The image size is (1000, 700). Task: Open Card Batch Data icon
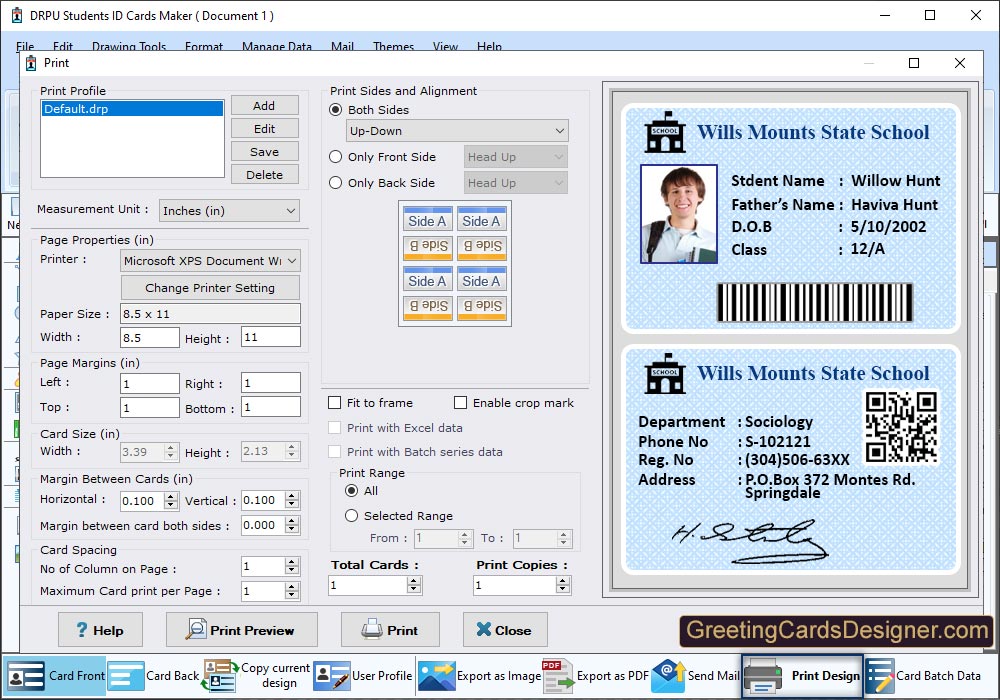pyautogui.click(x=880, y=676)
